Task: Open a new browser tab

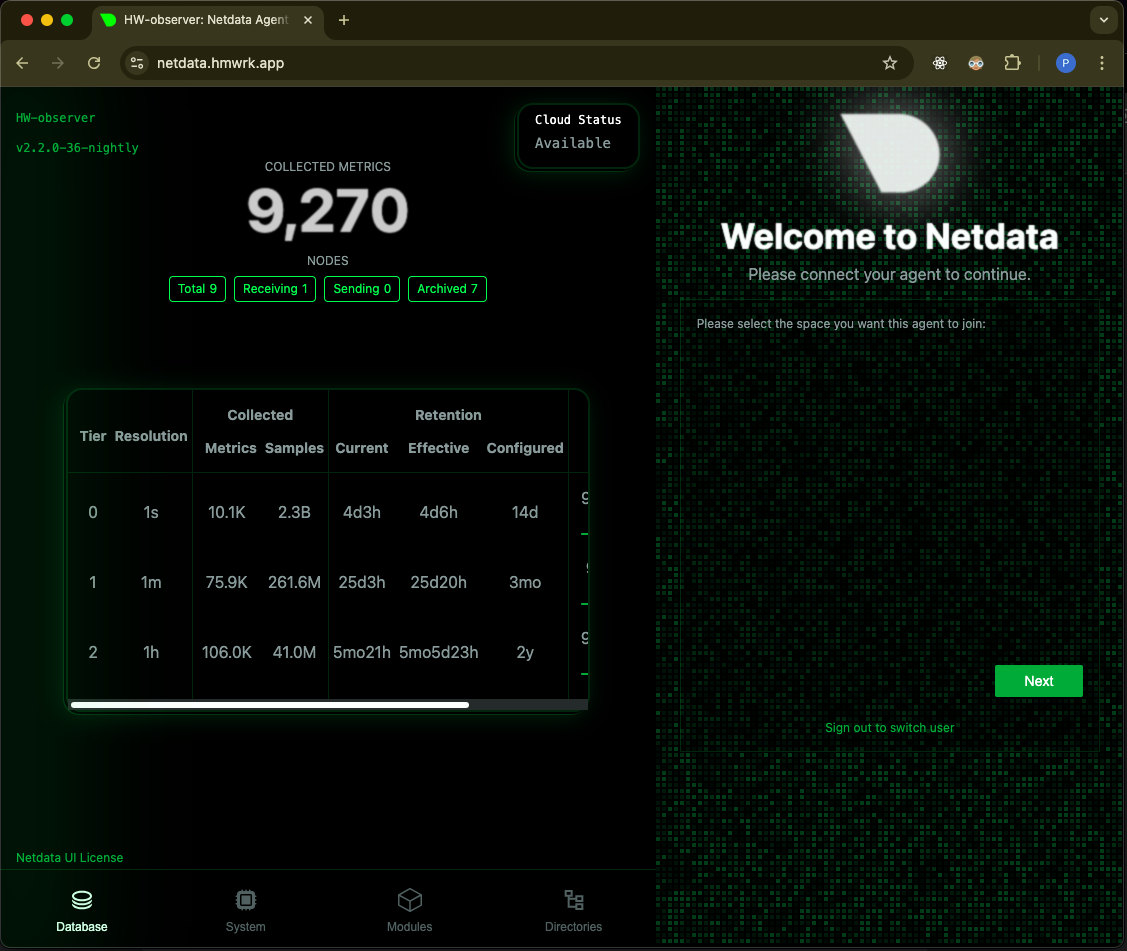Action: (x=344, y=20)
